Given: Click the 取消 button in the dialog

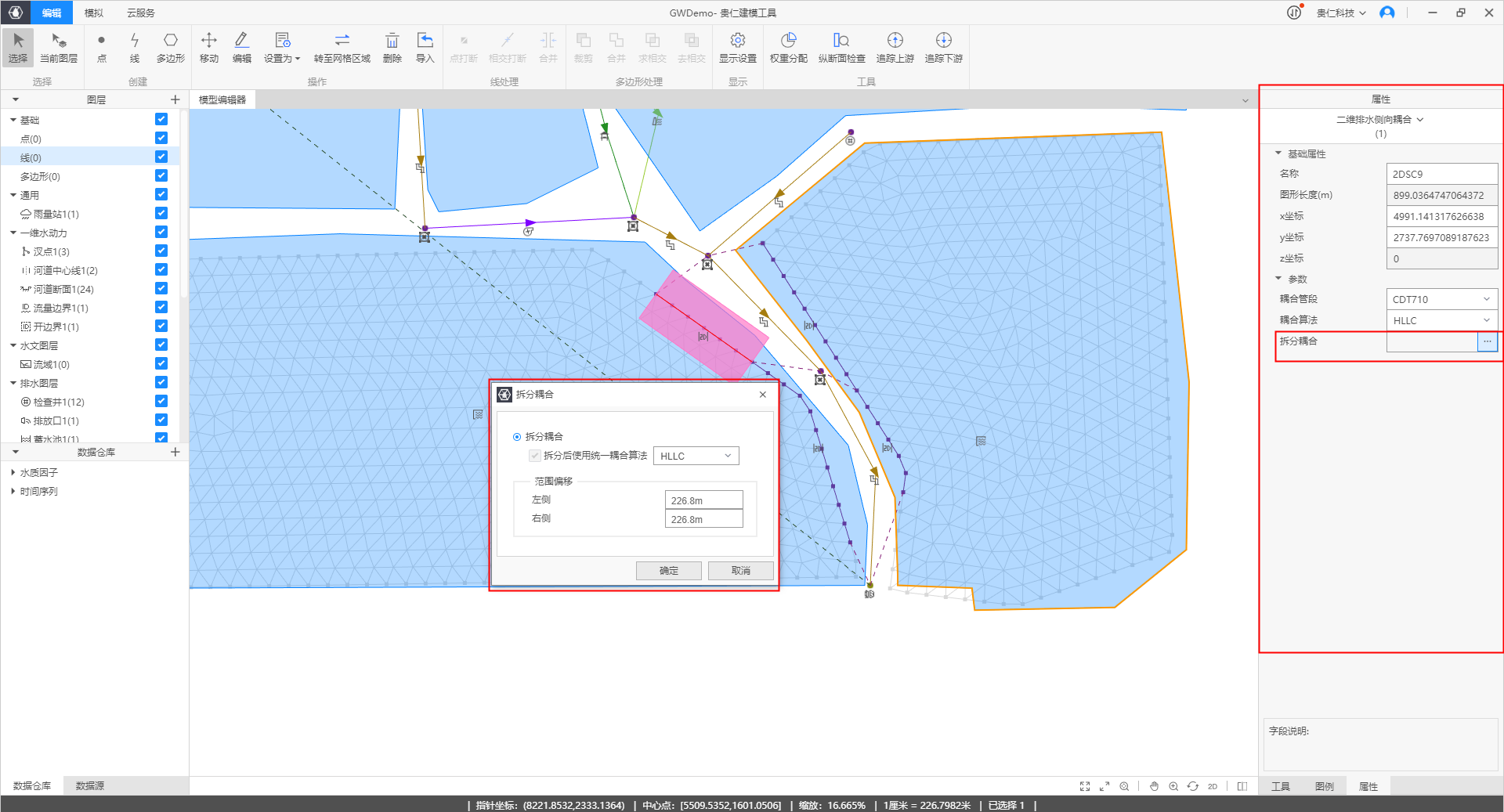Looking at the screenshot, I should (x=740, y=571).
